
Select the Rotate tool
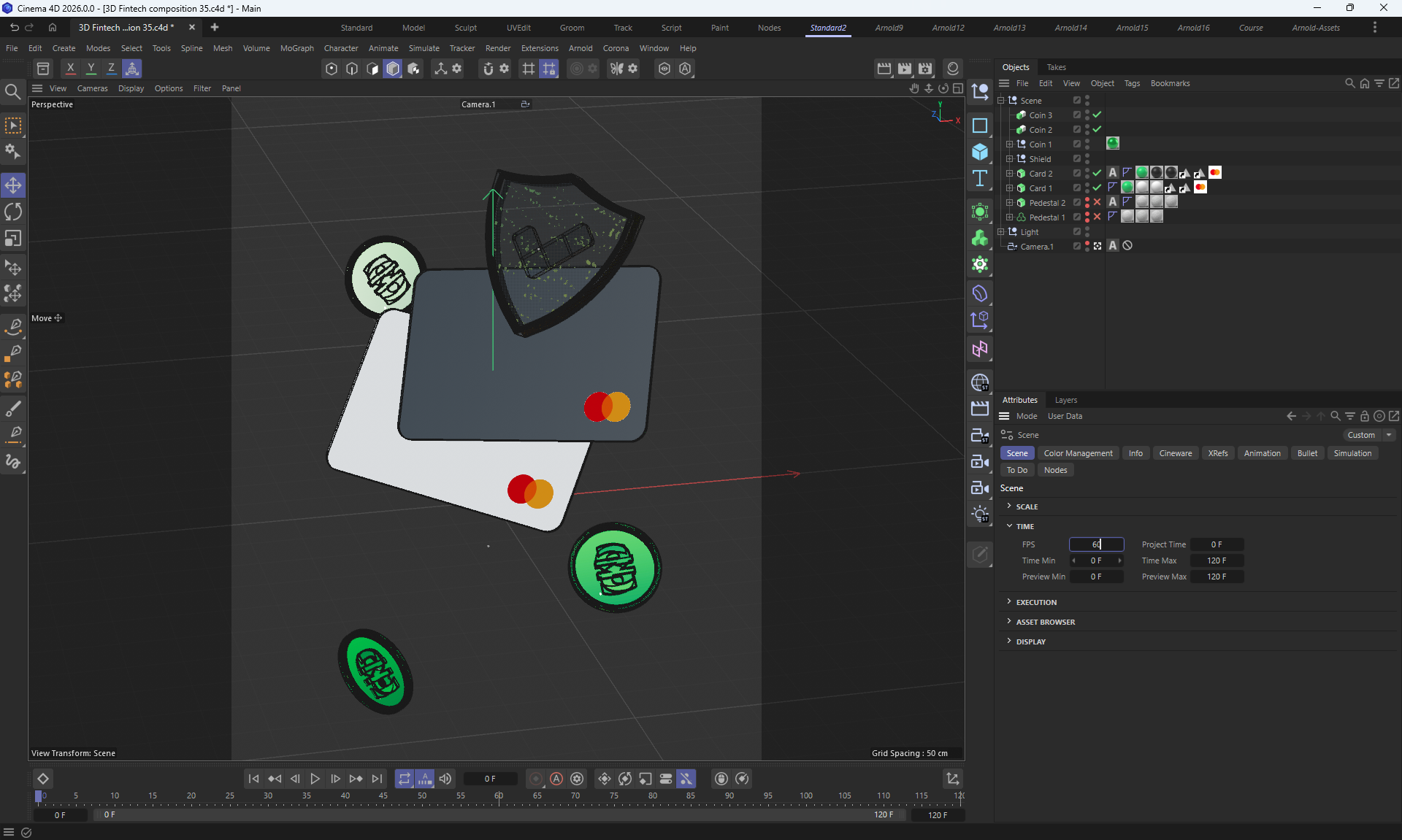tap(13, 212)
